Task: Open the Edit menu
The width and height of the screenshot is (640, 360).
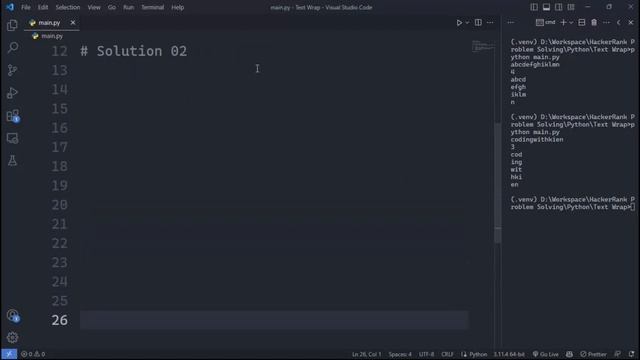Action: 43,7
